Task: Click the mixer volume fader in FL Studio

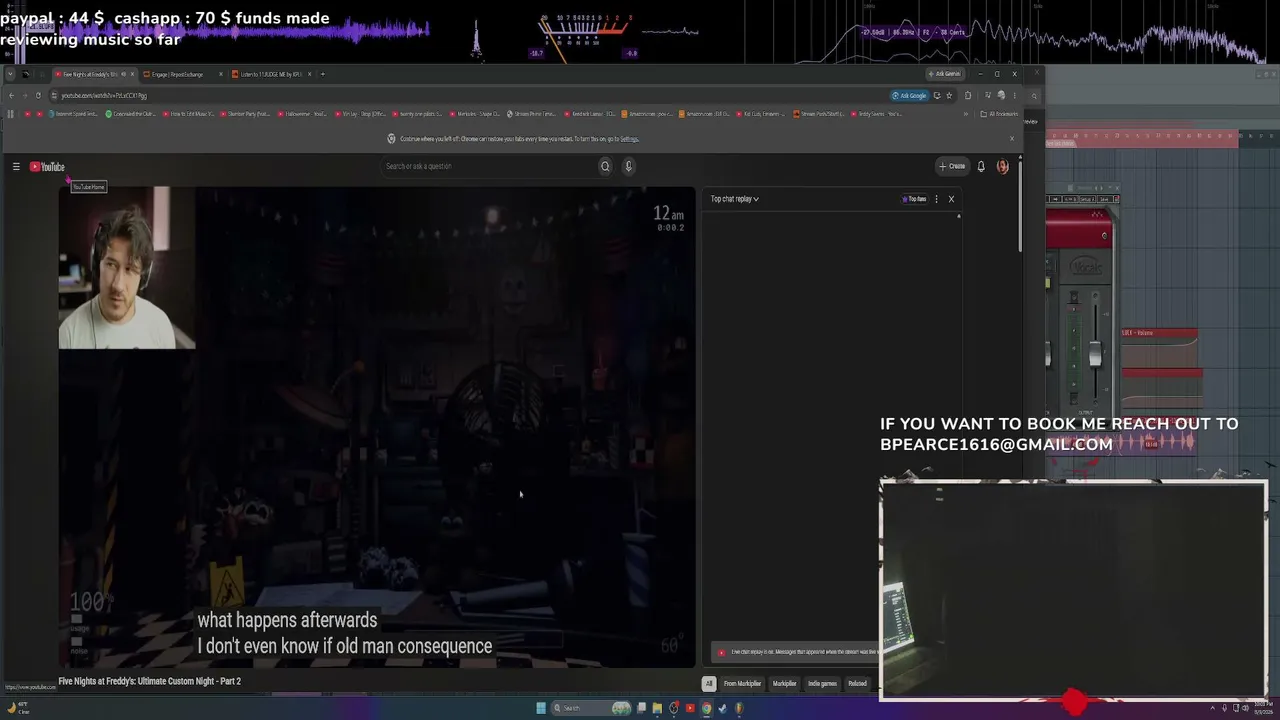Action: tap(1095, 354)
